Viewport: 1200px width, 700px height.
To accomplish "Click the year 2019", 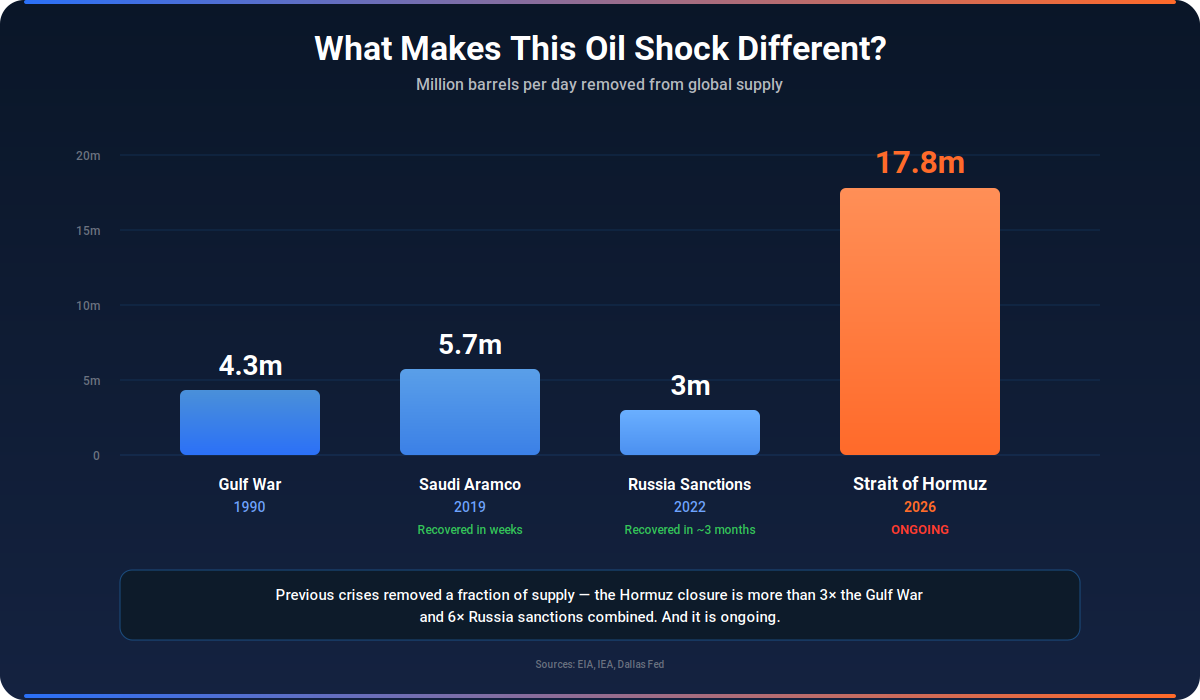I will (470, 507).
